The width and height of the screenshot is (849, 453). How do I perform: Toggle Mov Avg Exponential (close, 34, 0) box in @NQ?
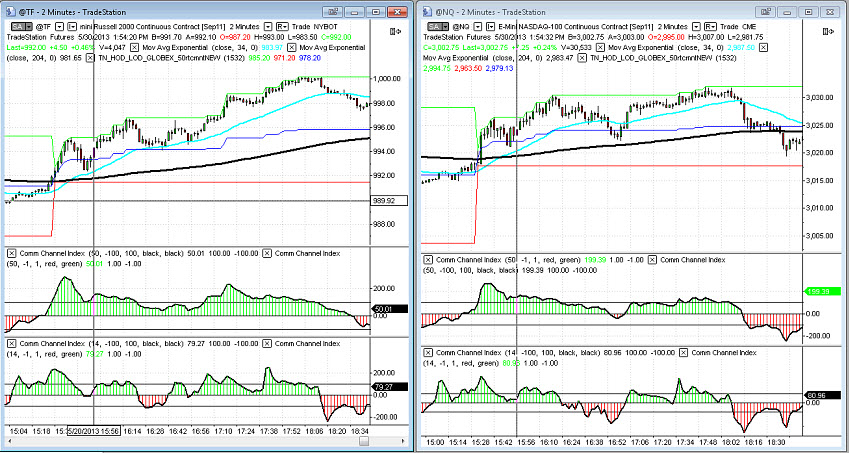click(x=600, y=48)
